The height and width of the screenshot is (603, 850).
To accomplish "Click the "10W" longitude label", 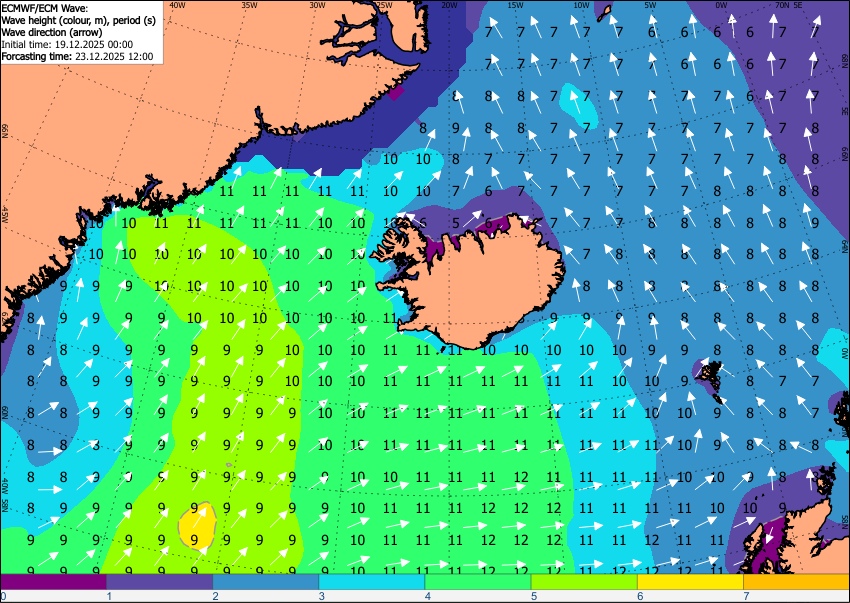I will (x=581, y=5).
